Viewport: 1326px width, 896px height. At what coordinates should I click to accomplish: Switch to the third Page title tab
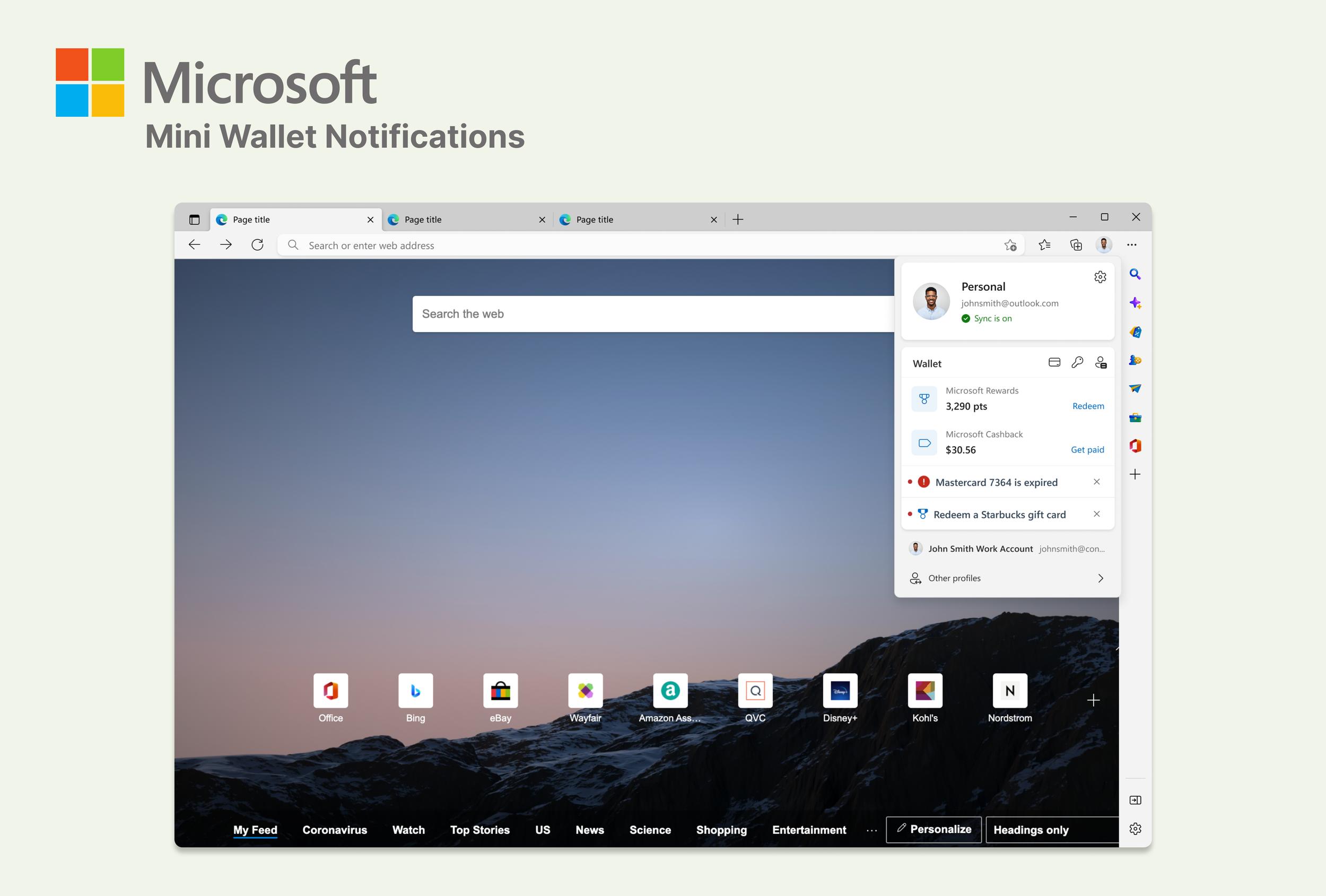pyautogui.click(x=639, y=220)
